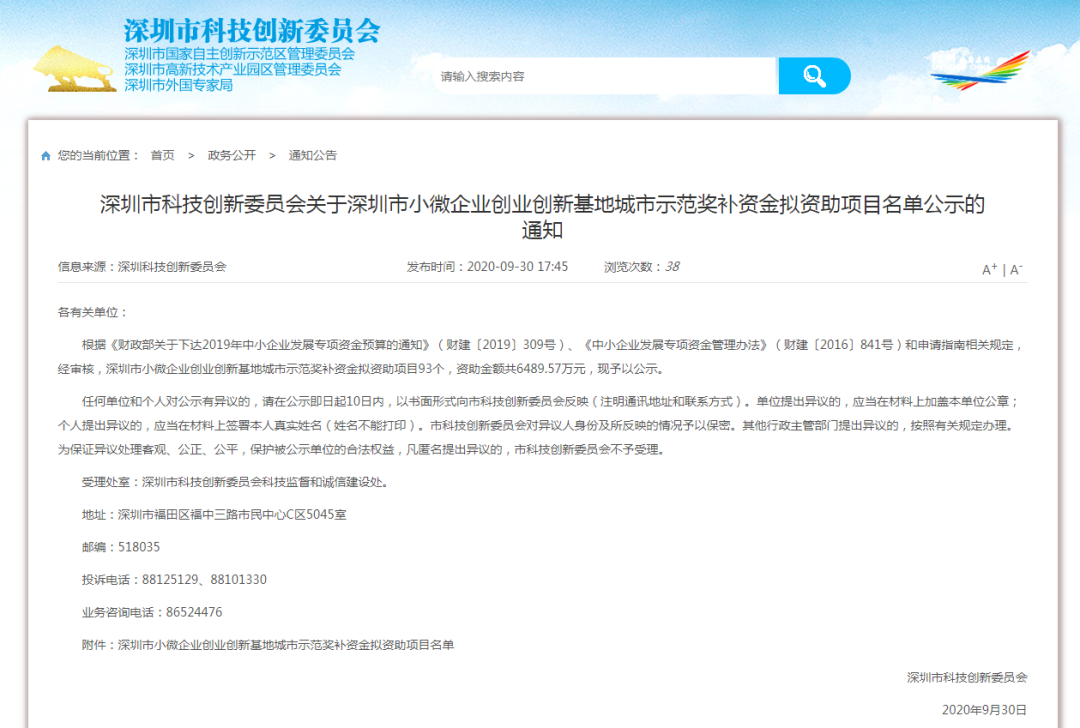Screen dimensions: 1080x728
Task: Decrease font size with A- button
Action: pyautogui.click(x=1017, y=269)
